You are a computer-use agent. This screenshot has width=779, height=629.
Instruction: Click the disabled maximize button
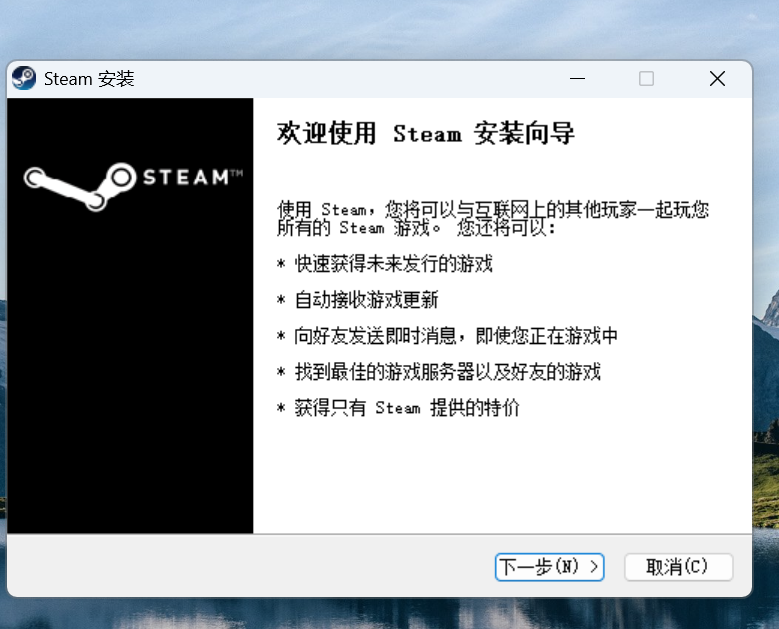pyautogui.click(x=646, y=79)
